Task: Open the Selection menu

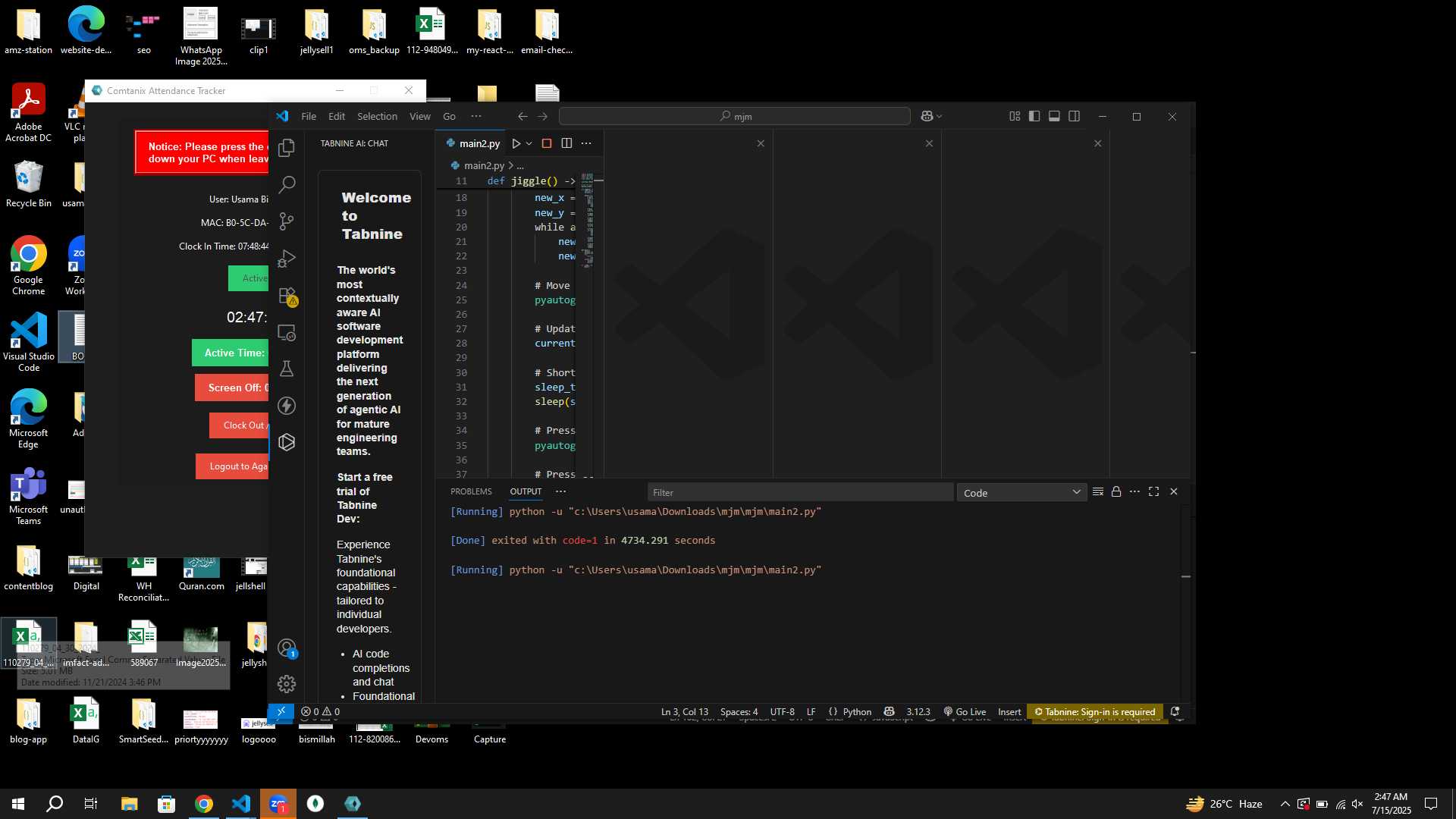Action: 377,116
